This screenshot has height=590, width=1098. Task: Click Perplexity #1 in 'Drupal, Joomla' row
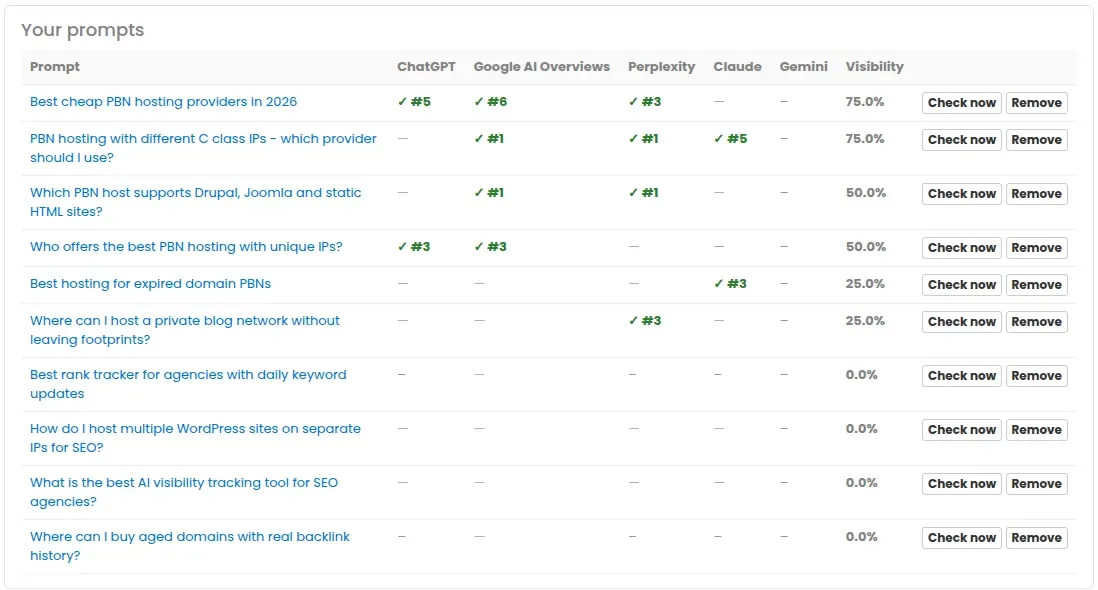(644, 192)
